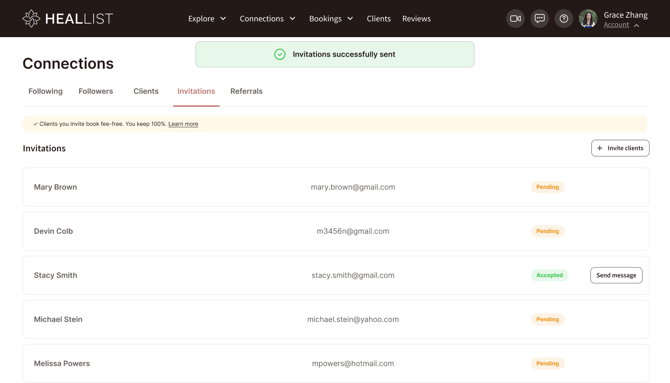Click Stacy Smith's Accepted status badge

click(x=550, y=275)
